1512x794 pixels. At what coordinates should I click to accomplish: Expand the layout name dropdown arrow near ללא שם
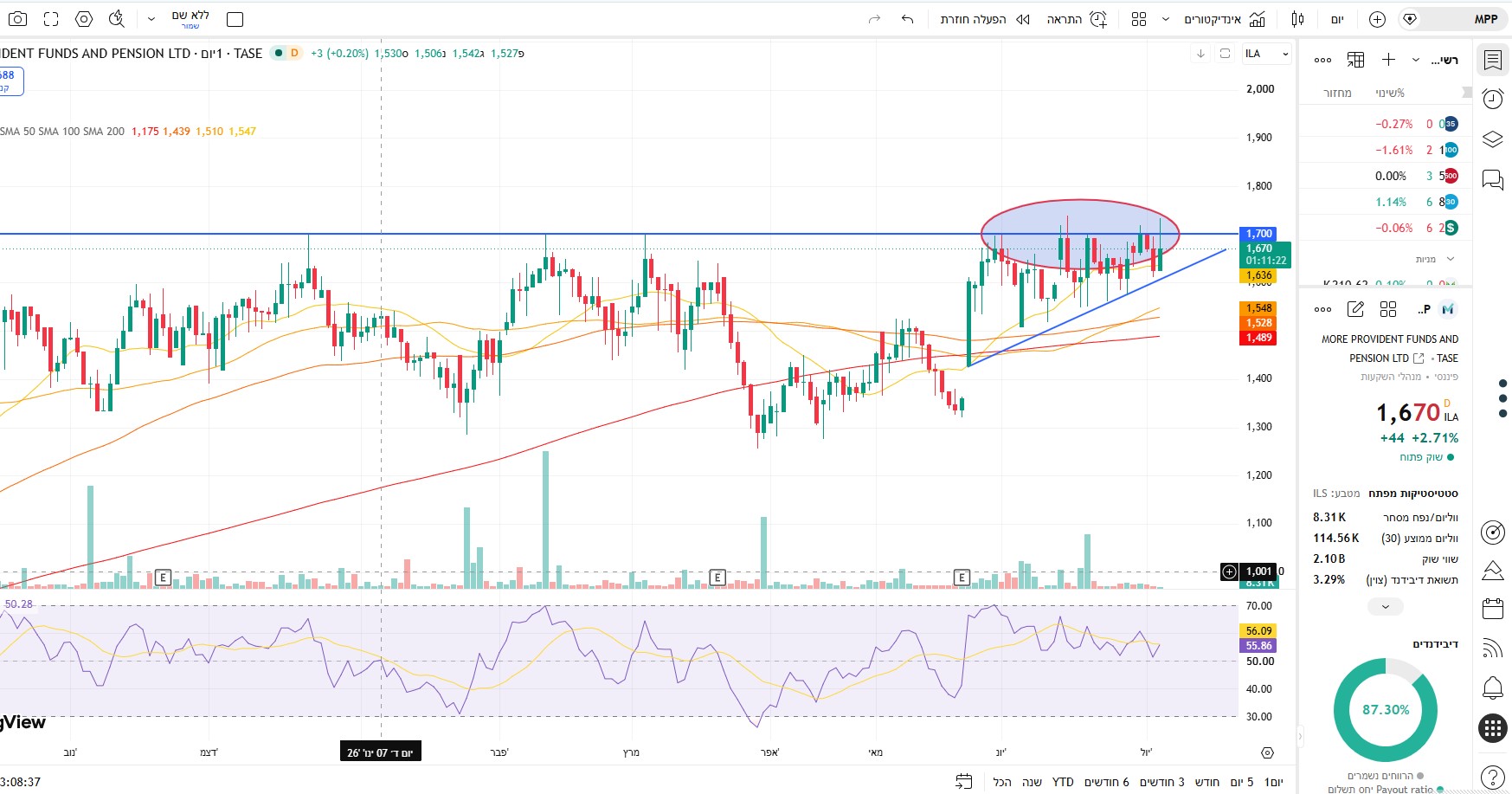[151, 19]
